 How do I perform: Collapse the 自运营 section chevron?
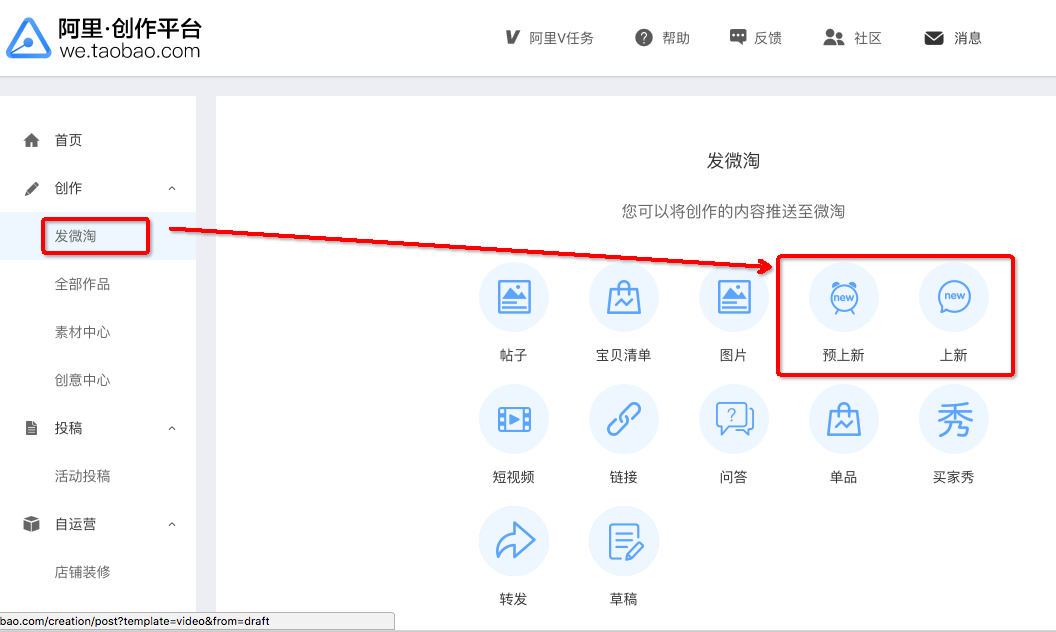(x=172, y=524)
